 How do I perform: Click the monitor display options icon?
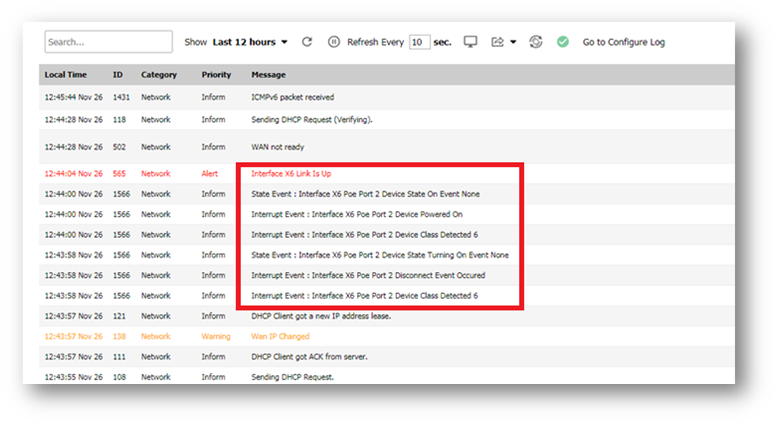[x=471, y=42]
